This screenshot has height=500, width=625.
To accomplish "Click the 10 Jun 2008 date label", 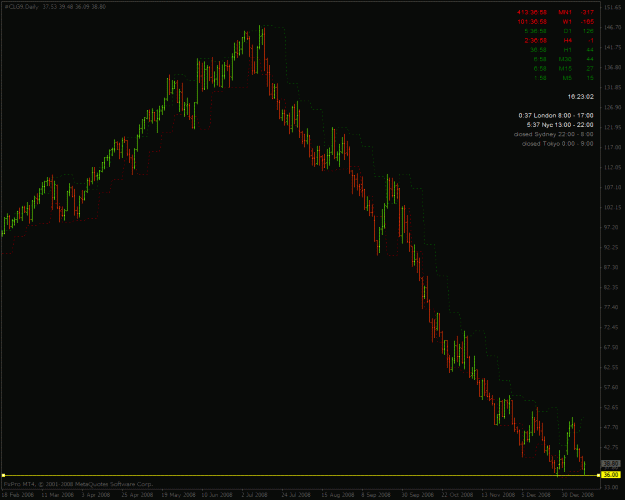I will coord(216,495).
